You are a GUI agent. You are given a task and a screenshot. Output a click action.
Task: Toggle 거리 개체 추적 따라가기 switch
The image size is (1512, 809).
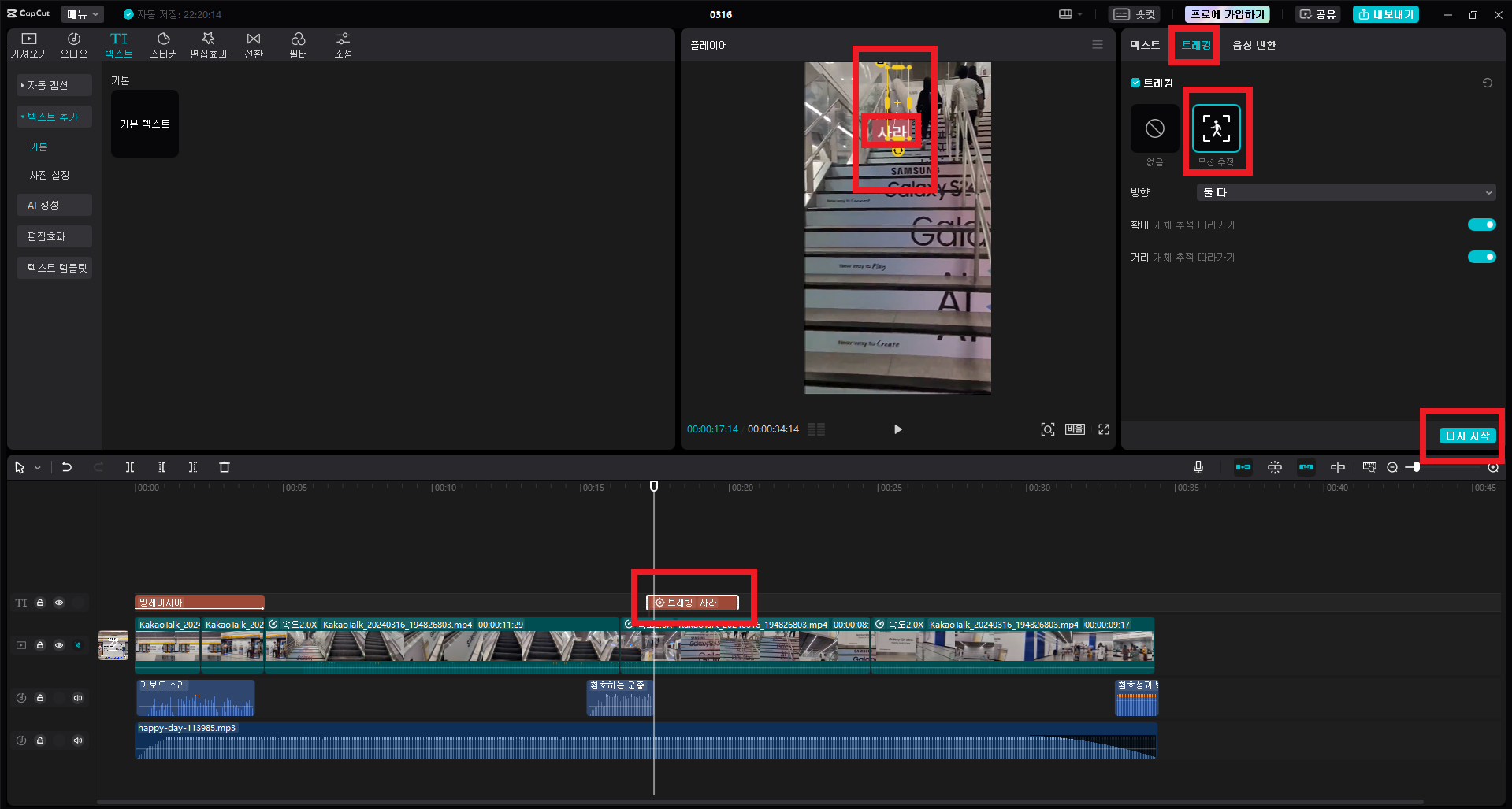click(1481, 257)
